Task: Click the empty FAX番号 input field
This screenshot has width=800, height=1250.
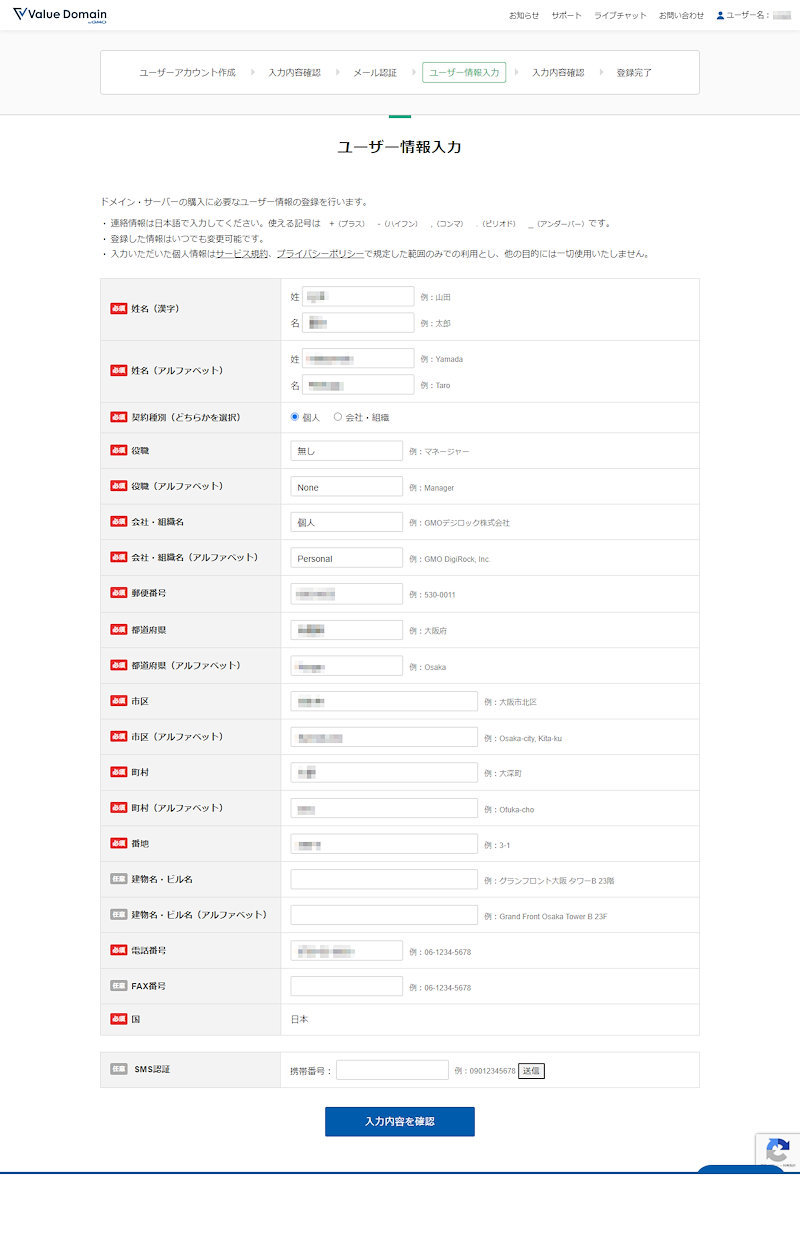Action: (x=346, y=986)
